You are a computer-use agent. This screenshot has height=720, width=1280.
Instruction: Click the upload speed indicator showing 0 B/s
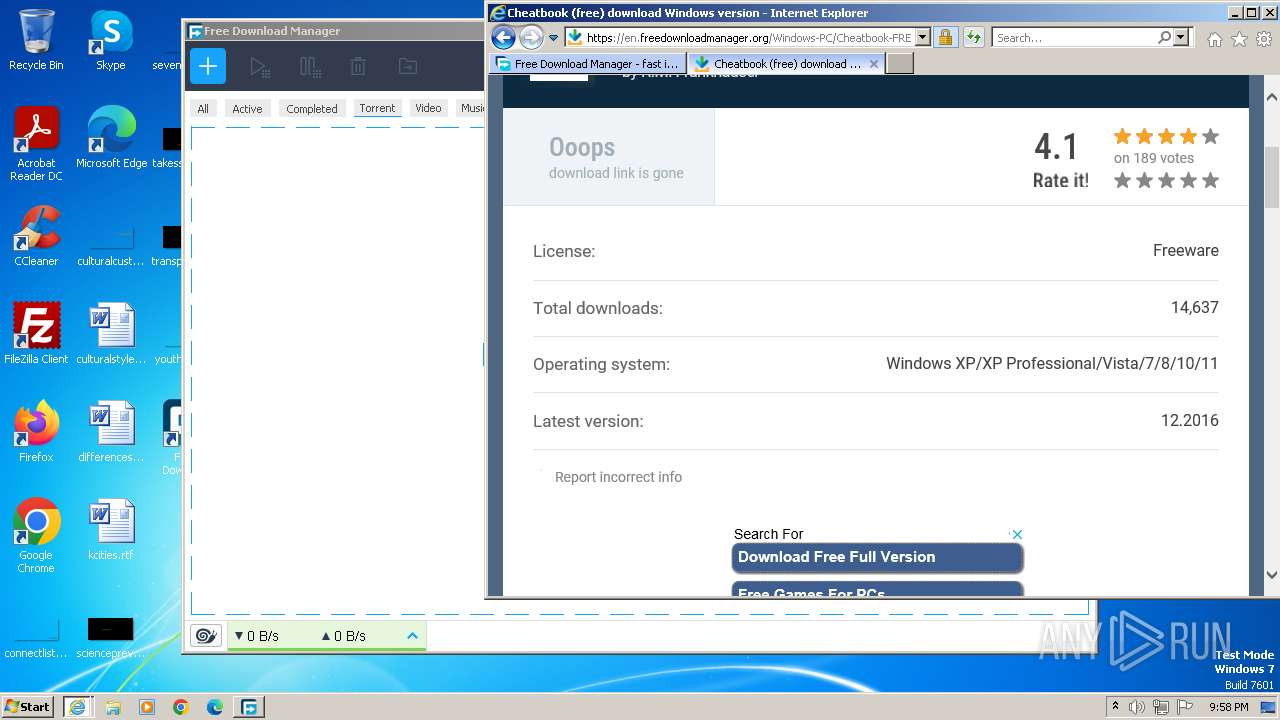[343, 636]
